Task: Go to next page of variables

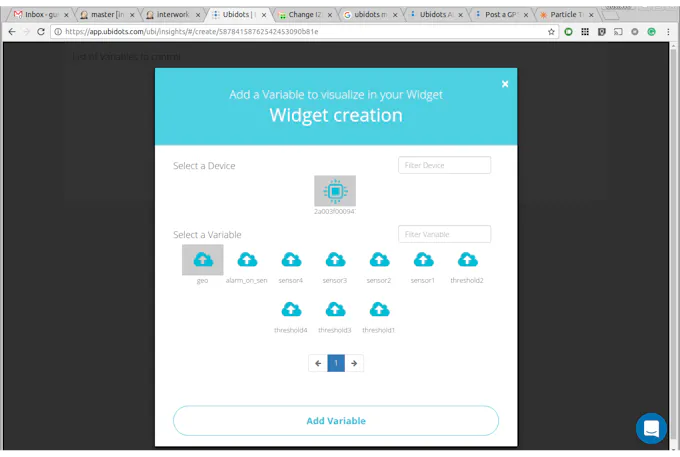Action: [x=354, y=363]
